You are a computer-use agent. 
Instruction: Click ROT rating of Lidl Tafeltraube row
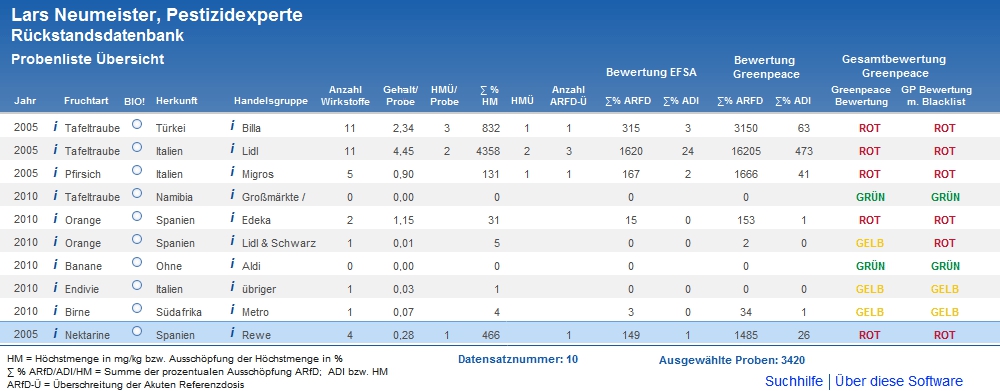[869, 151]
